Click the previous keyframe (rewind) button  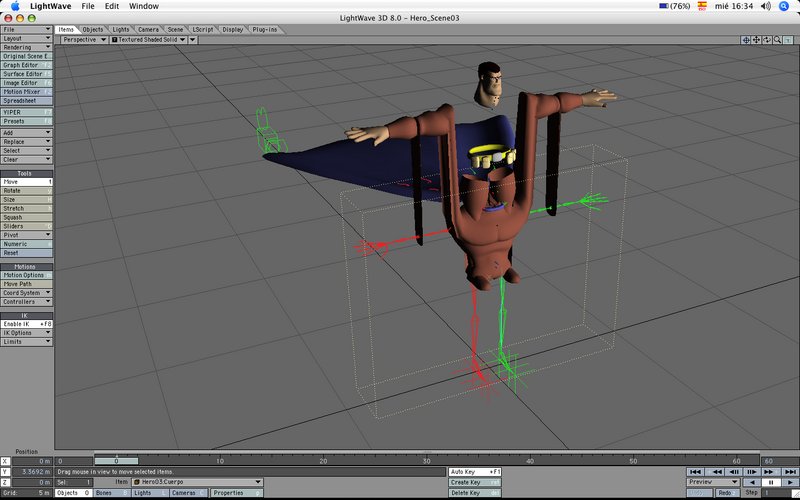[x=717, y=472]
